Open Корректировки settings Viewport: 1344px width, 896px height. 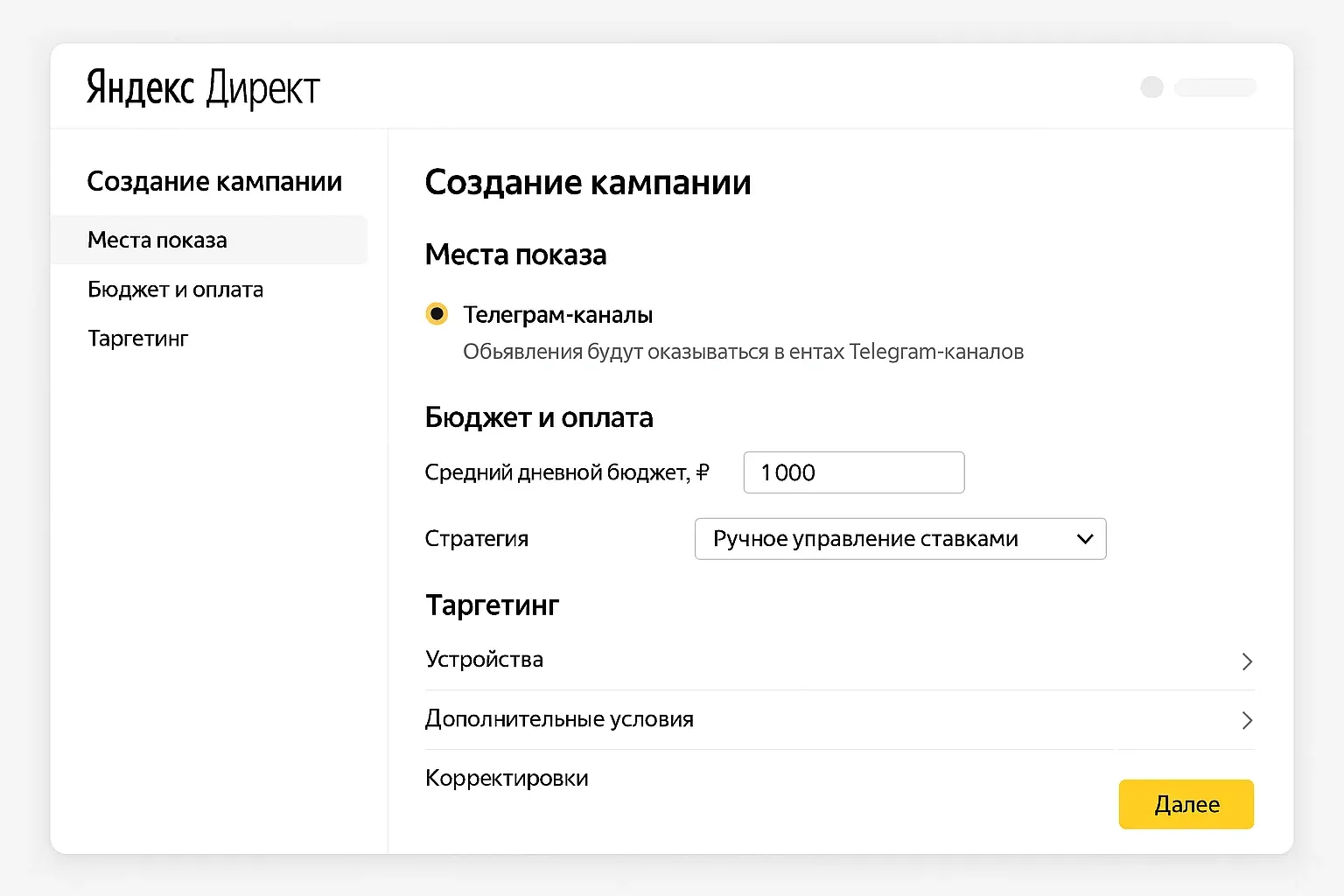(x=506, y=778)
